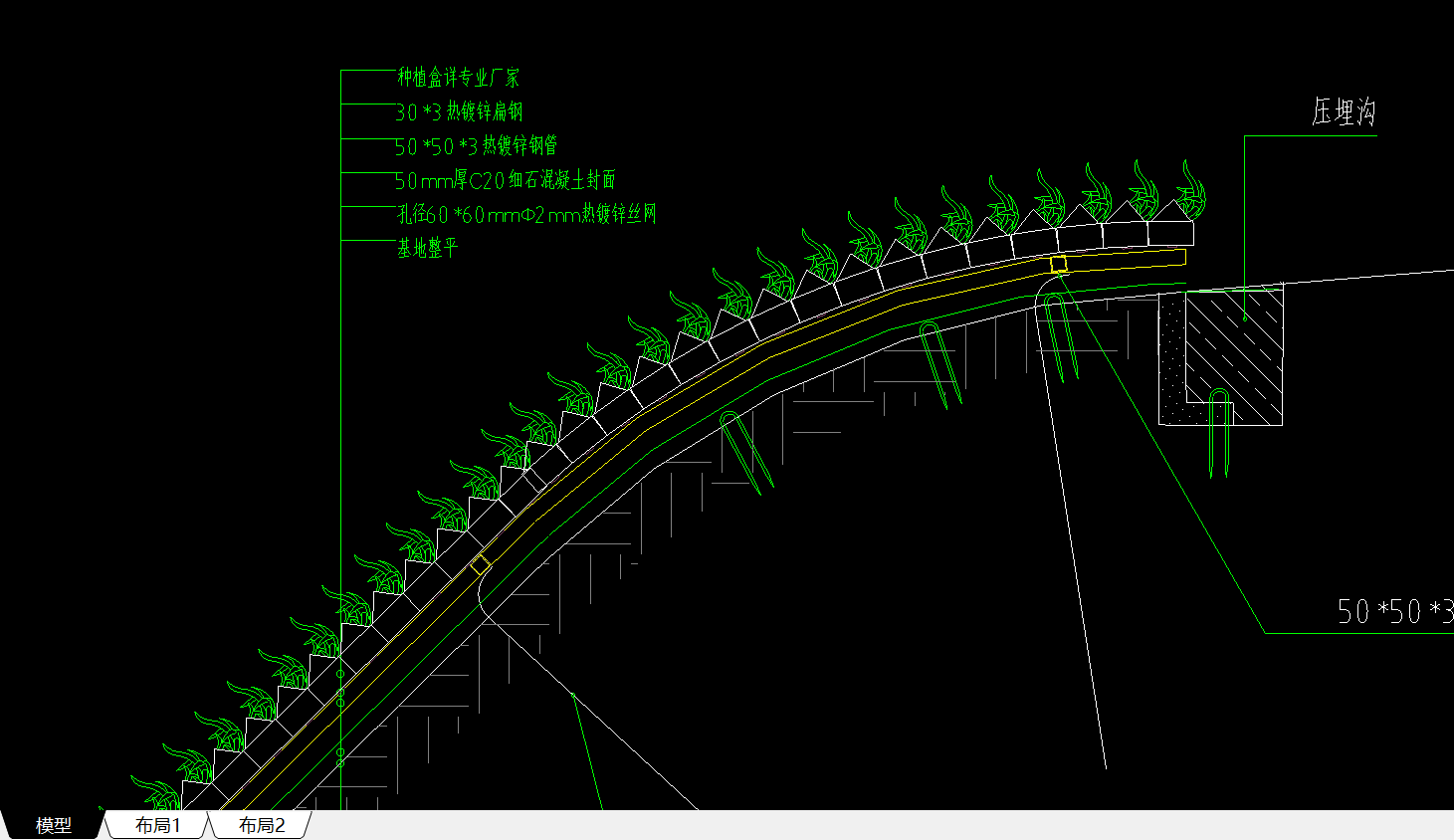Open the 布局1 layout tab
The image size is (1454, 840).
tap(157, 825)
